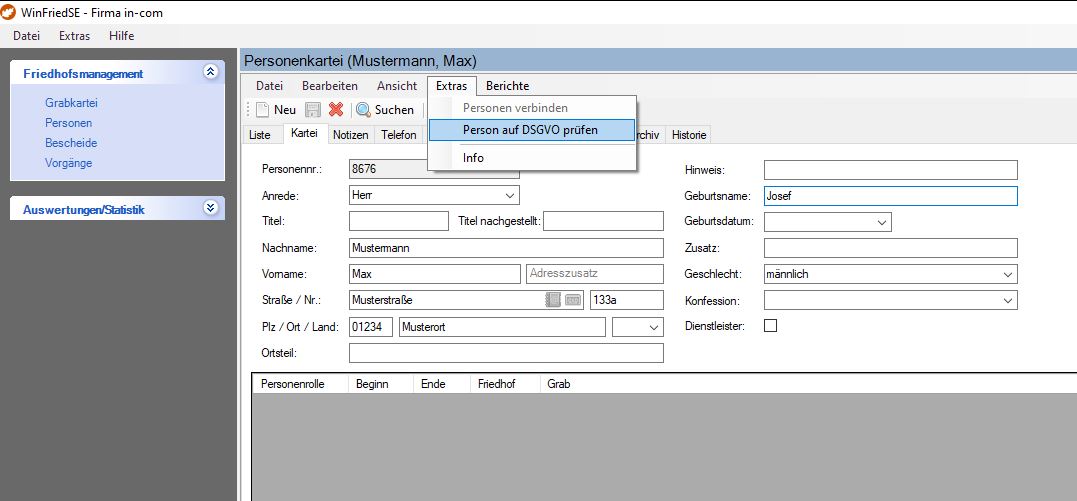Image resolution: width=1077 pixels, height=501 pixels.
Task: Choose Info from the Extras menu
Action: point(473,158)
